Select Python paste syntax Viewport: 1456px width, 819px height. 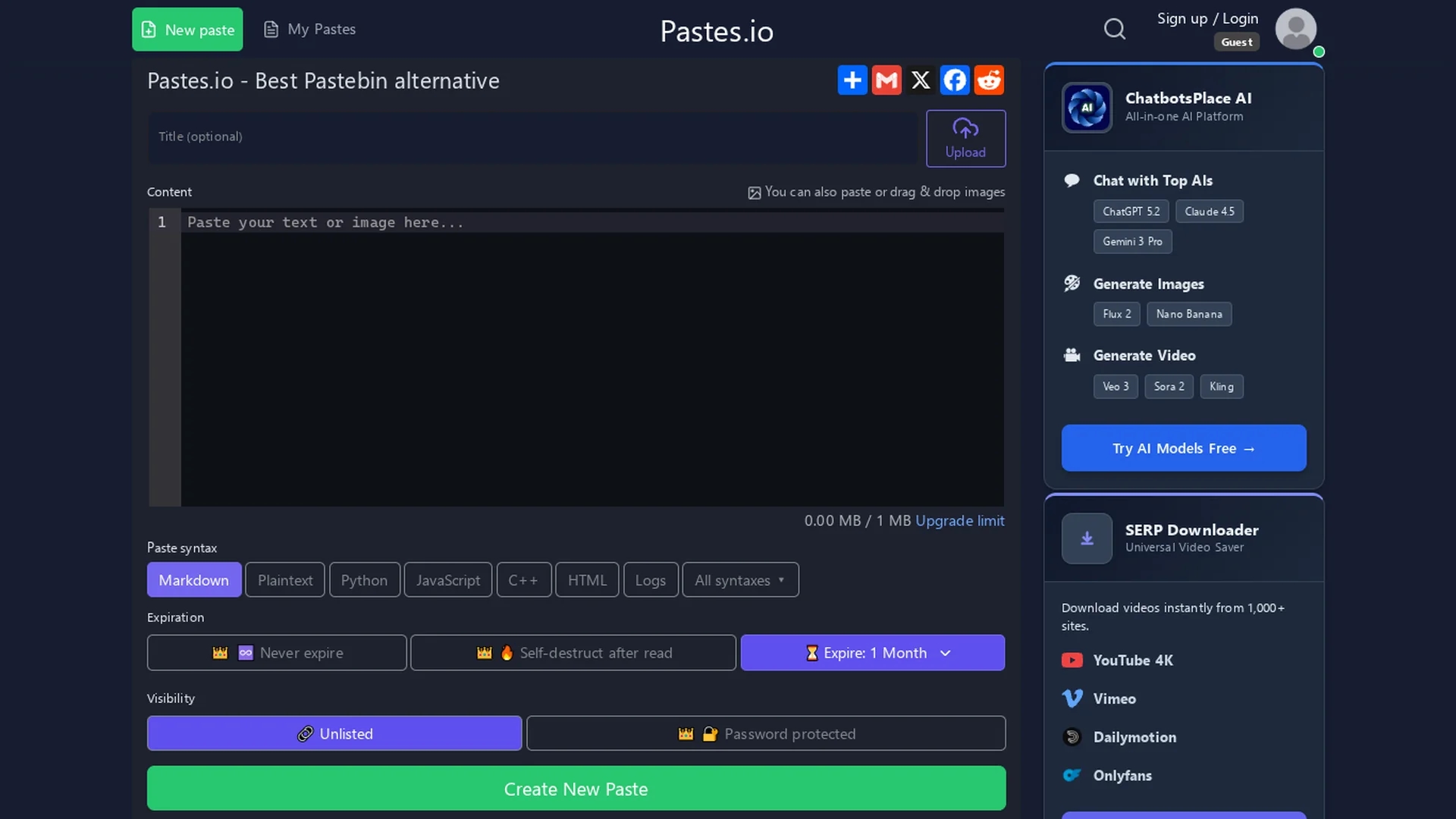[x=364, y=579]
